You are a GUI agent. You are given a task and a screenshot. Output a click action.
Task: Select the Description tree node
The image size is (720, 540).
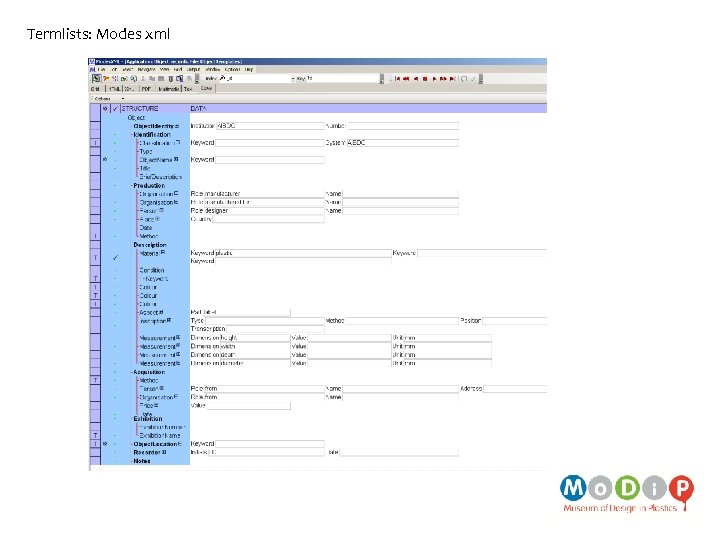point(150,245)
